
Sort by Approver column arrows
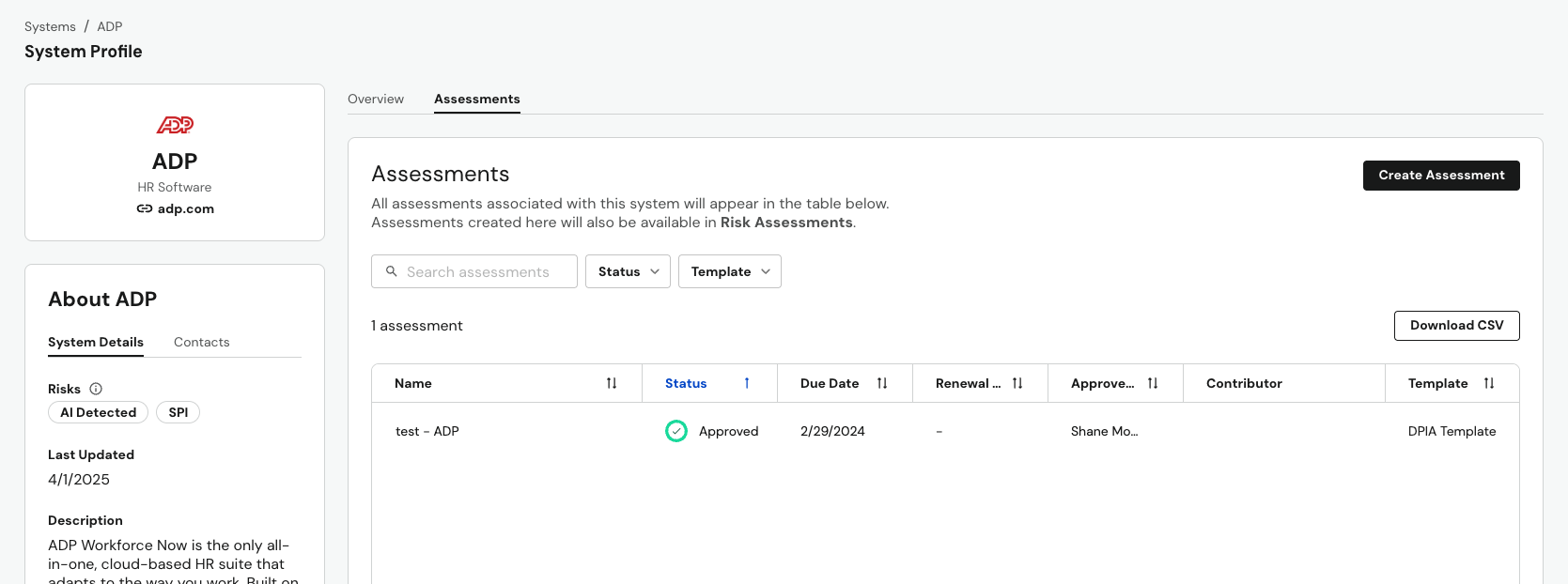coord(1153,383)
